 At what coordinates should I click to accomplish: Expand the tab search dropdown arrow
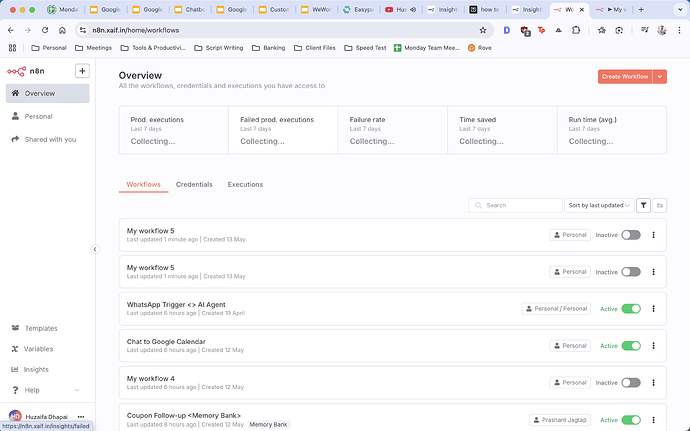click(x=680, y=9)
